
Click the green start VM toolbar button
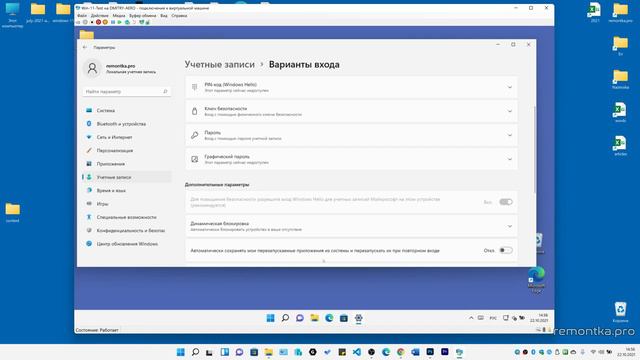(x=120, y=22)
